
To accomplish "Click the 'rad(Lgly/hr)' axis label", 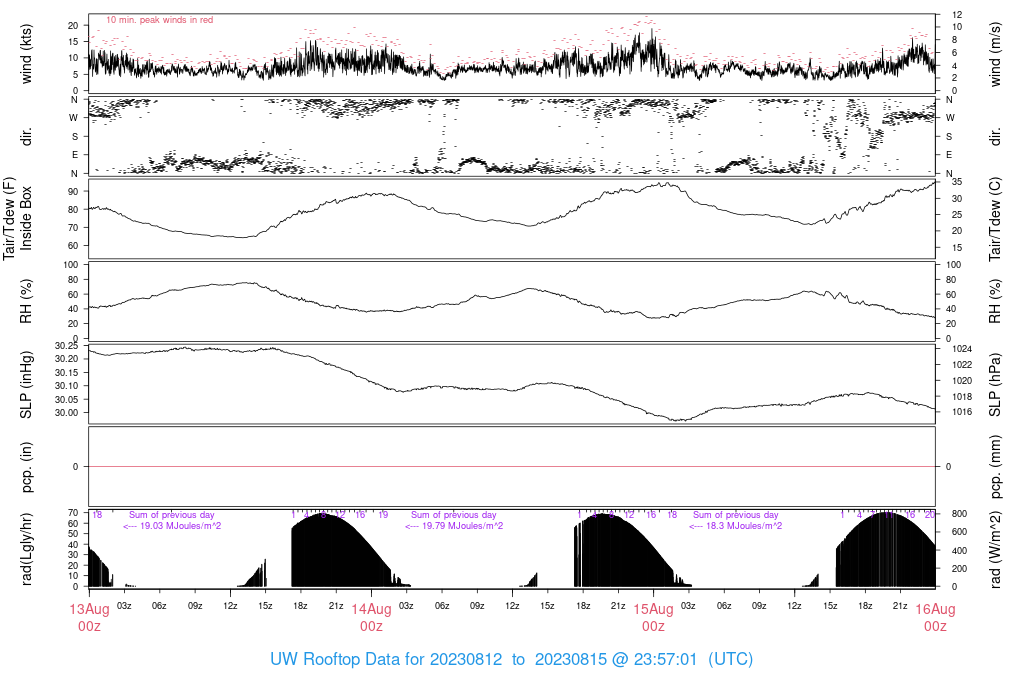I will pos(26,549).
